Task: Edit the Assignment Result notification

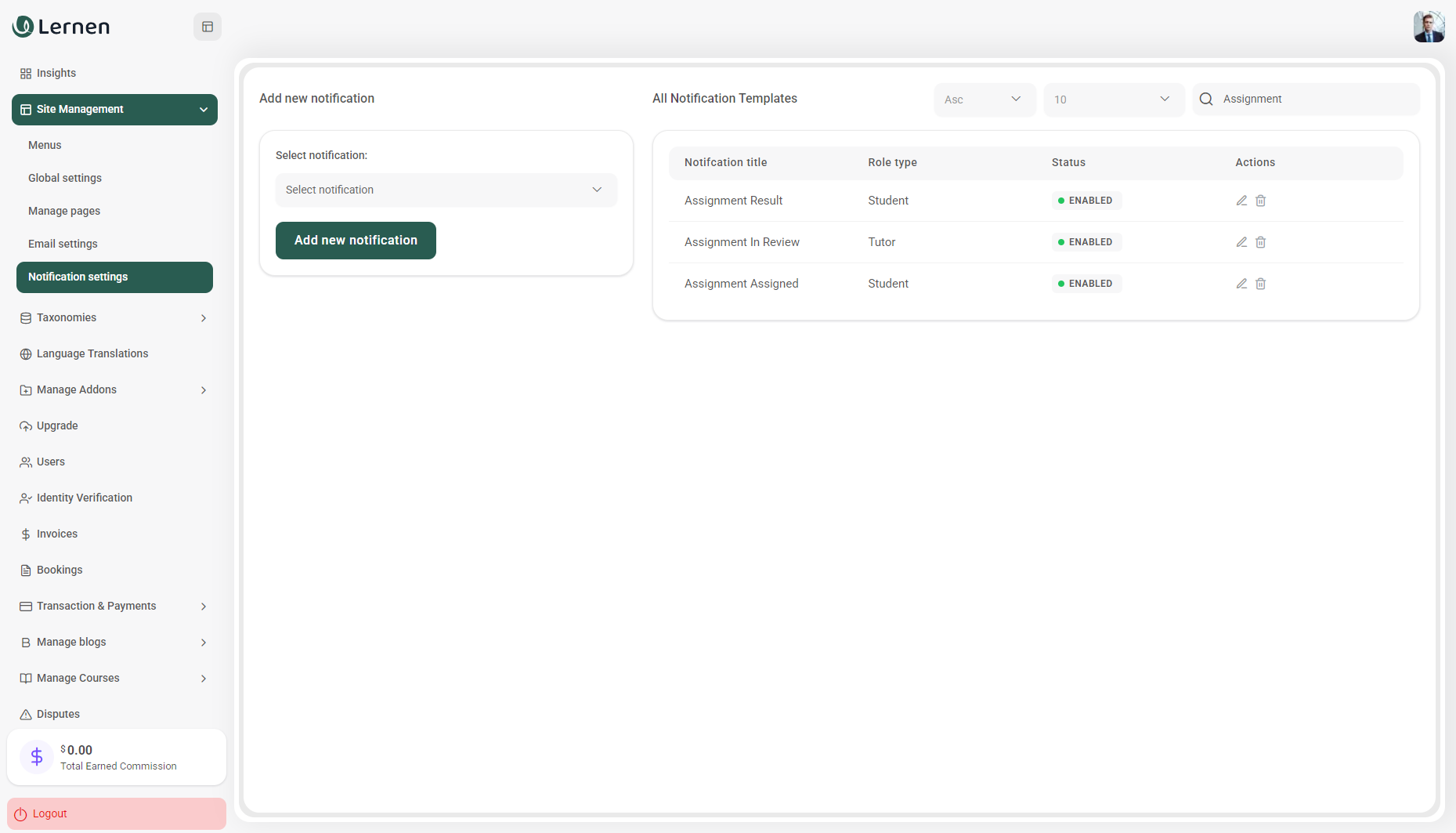Action: [x=1241, y=201]
